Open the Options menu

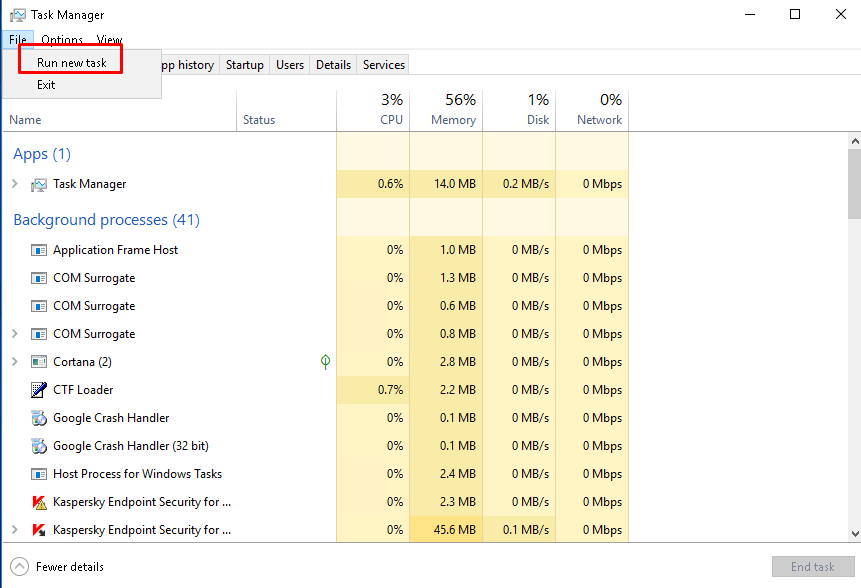62,40
